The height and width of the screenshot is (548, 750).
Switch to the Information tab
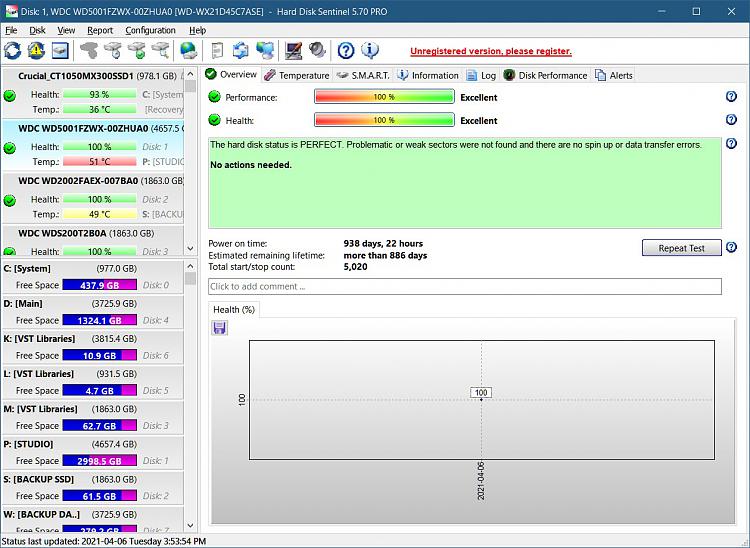click(428, 76)
